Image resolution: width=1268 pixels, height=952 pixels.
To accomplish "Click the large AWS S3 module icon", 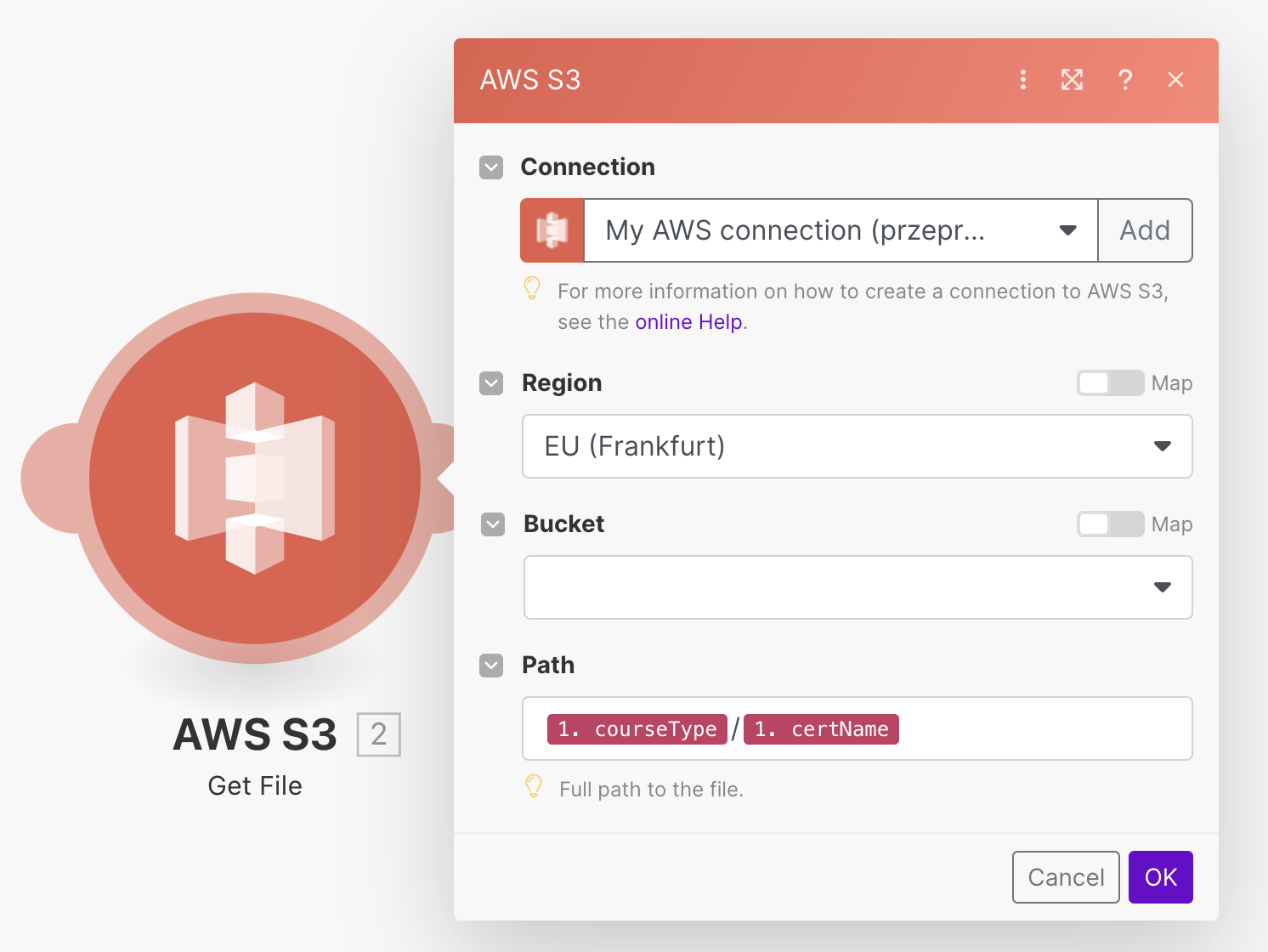I will (x=255, y=478).
